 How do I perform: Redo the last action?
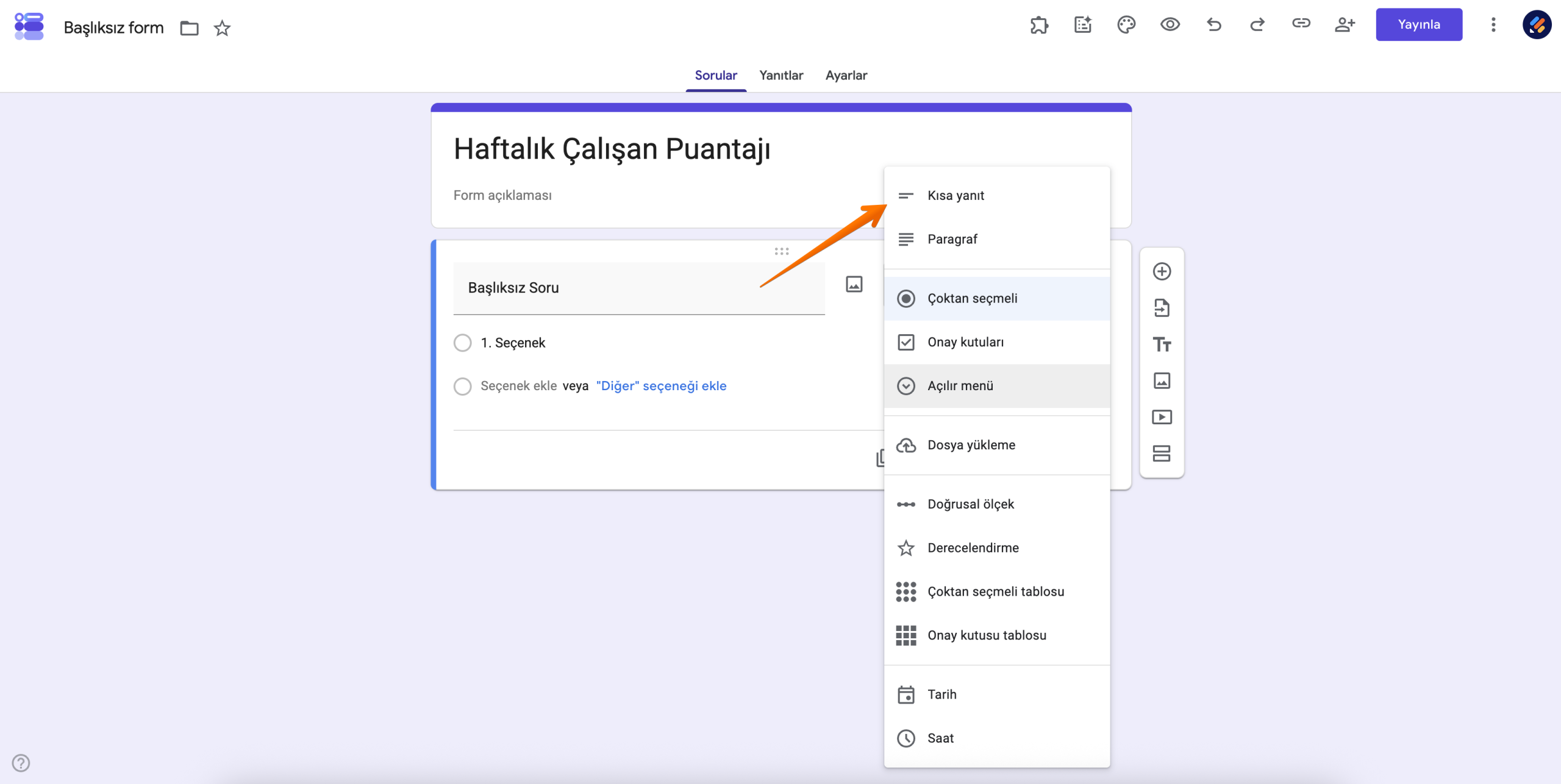tap(1257, 25)
